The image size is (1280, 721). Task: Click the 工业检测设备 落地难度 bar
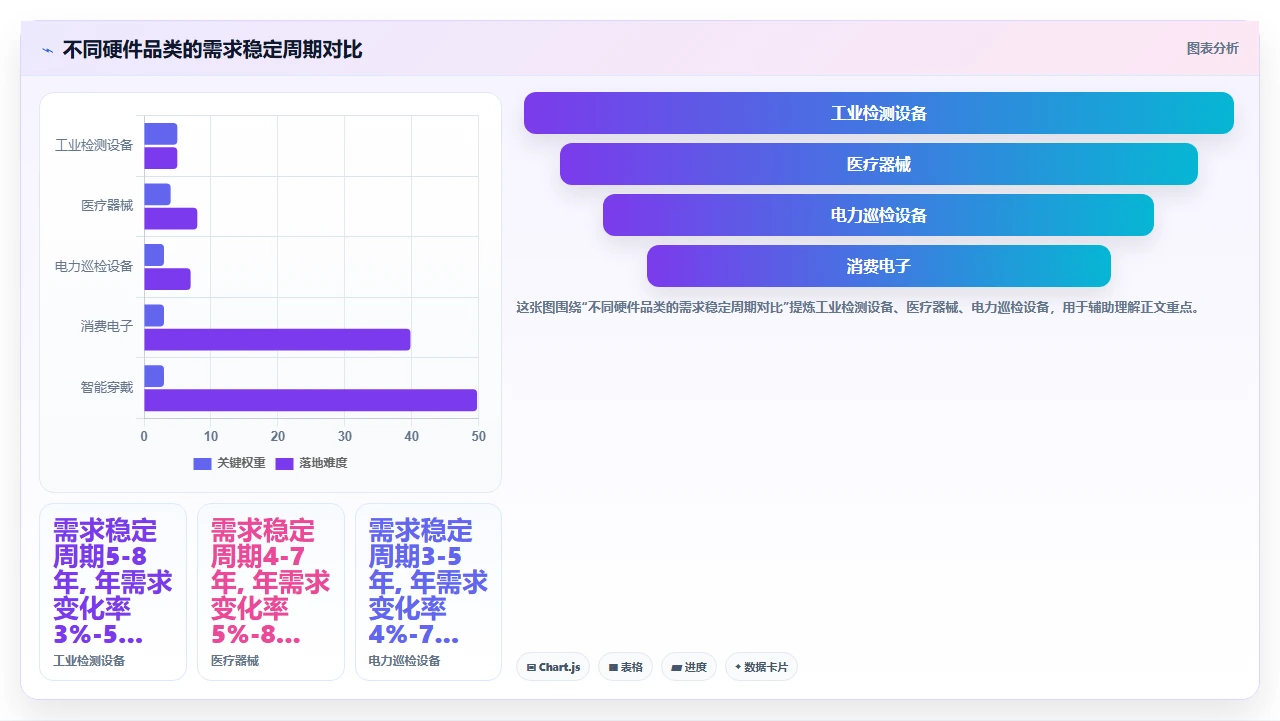[x=161, y=158]
